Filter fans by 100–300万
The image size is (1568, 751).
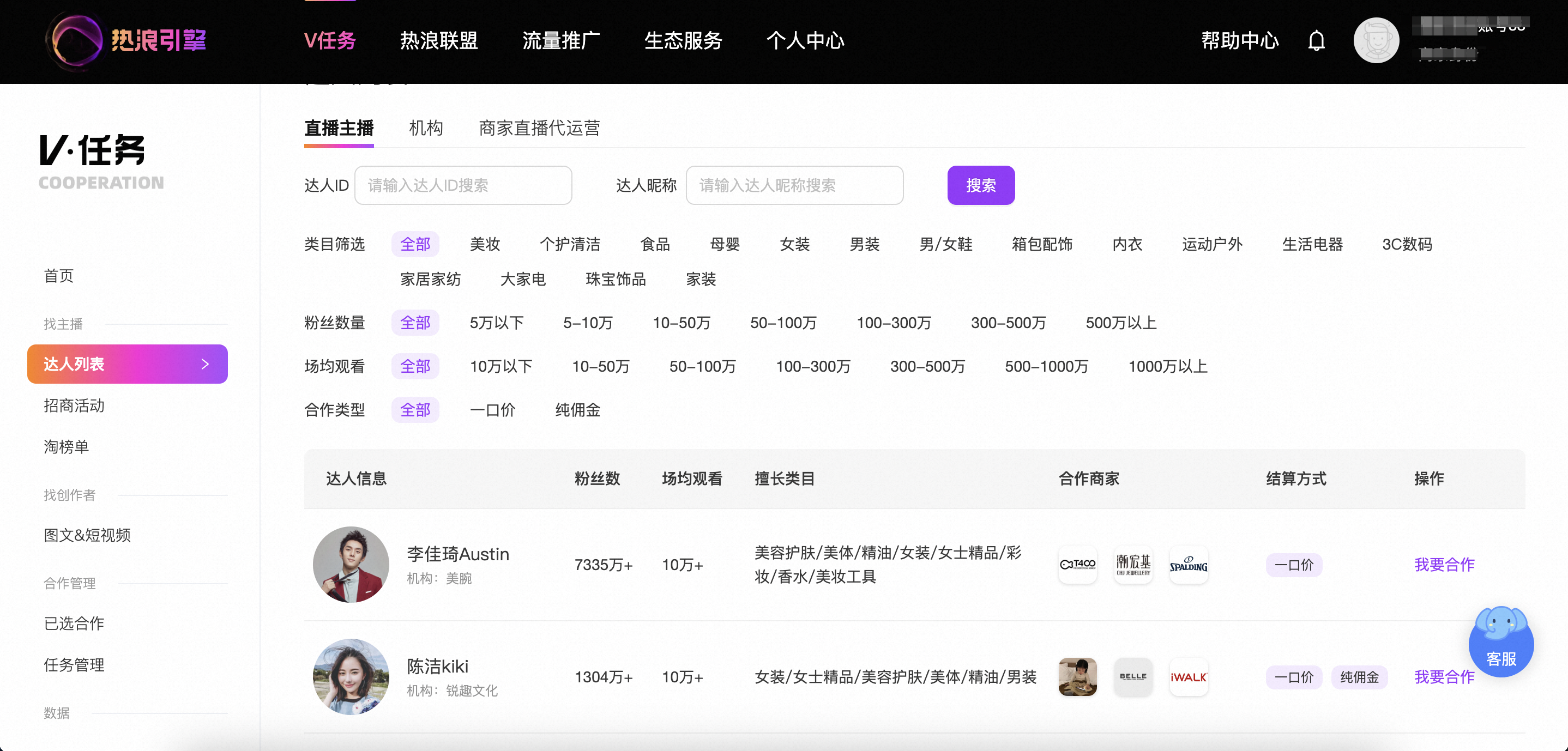894,322
